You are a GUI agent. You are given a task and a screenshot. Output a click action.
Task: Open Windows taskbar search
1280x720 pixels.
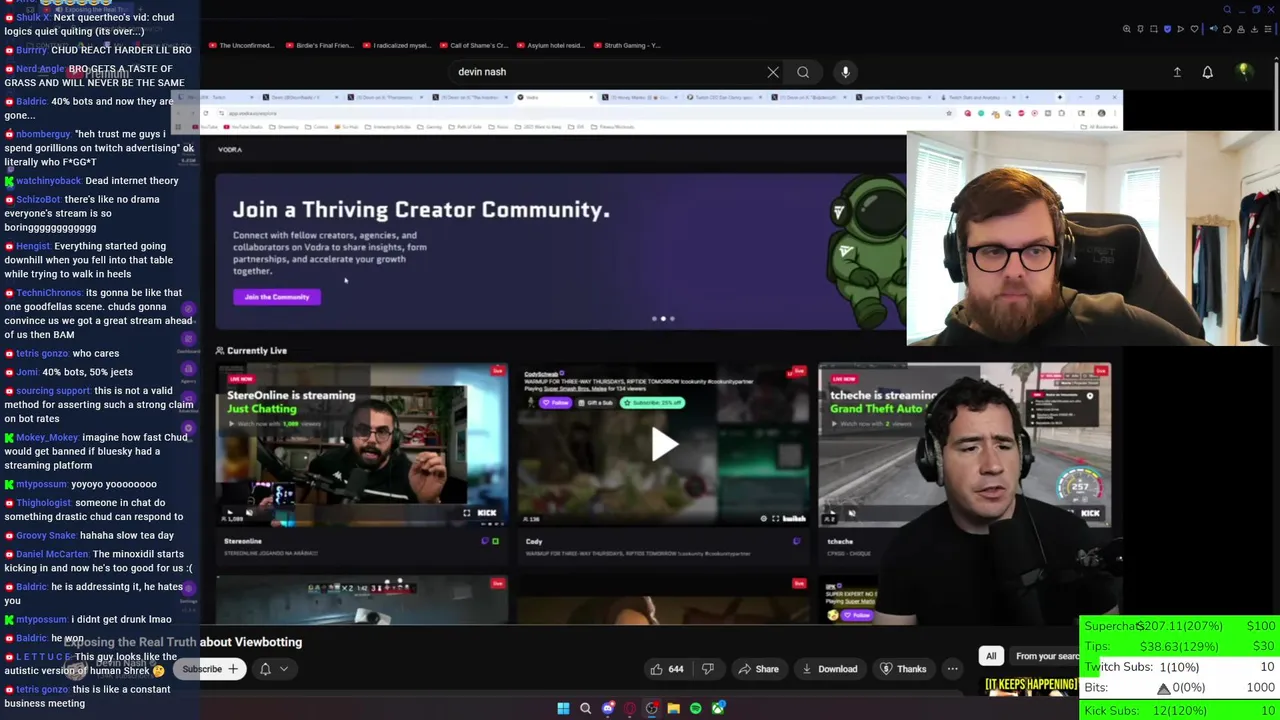(x=585, y=708)
